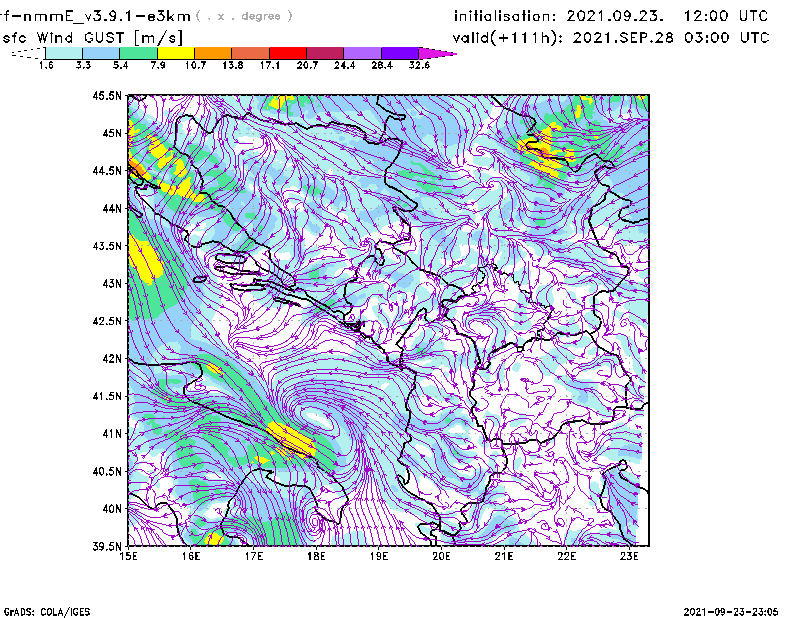Click the legend value '20.7'
800x618 pixels.
coord(307,65)
